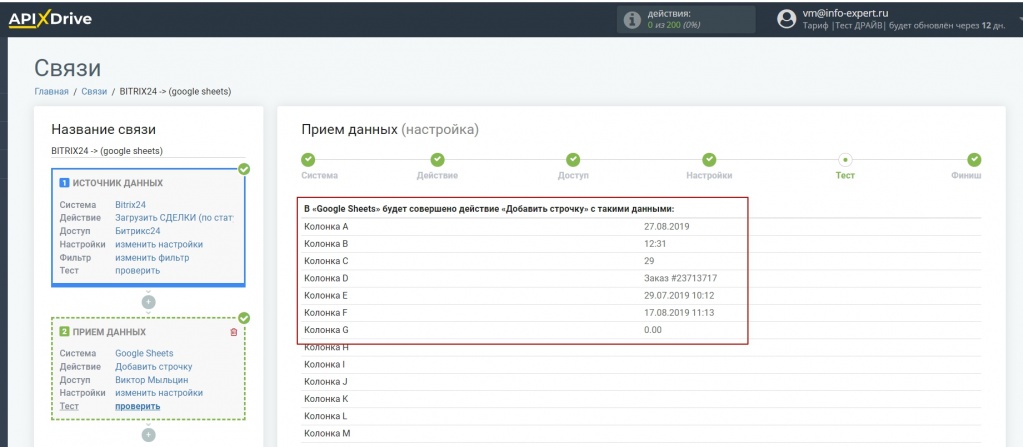Click the Финиш step label
Screen dimensions: 1023x447
pyautogui.click(x=966, y=176)
